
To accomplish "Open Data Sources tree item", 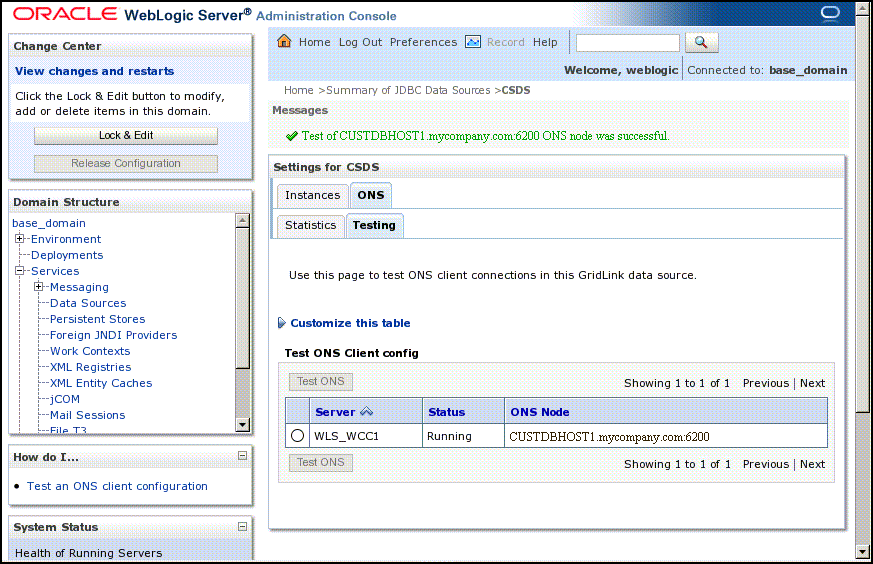I will [x=88, y=303].
